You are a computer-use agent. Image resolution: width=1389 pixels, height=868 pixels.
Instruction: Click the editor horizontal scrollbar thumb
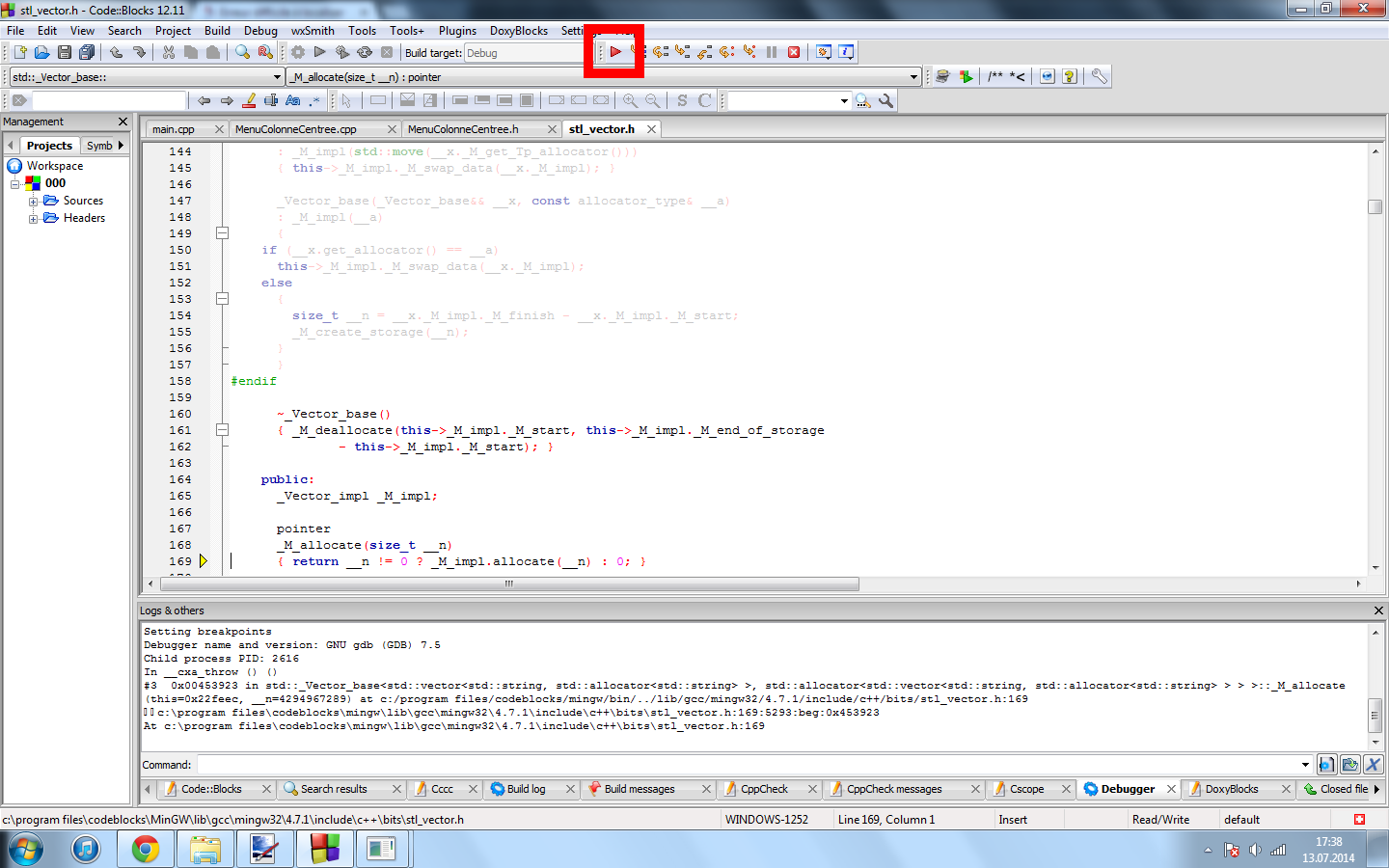point(508,583)
